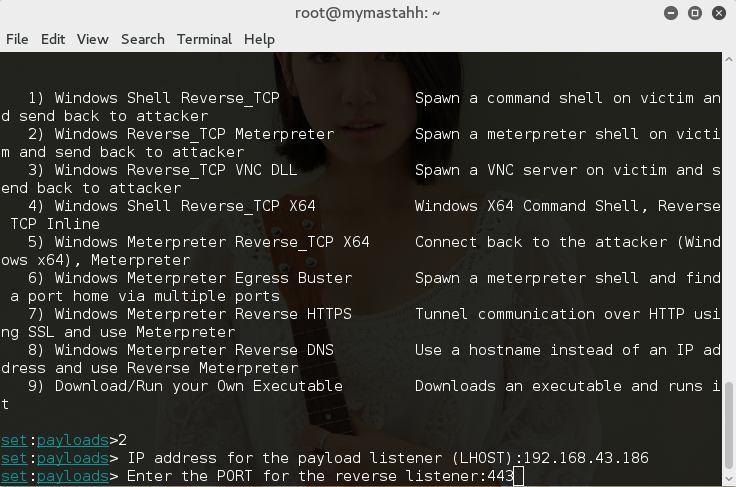Open the View menu
The height and width of the screenshot is (487, 736).
92,39
